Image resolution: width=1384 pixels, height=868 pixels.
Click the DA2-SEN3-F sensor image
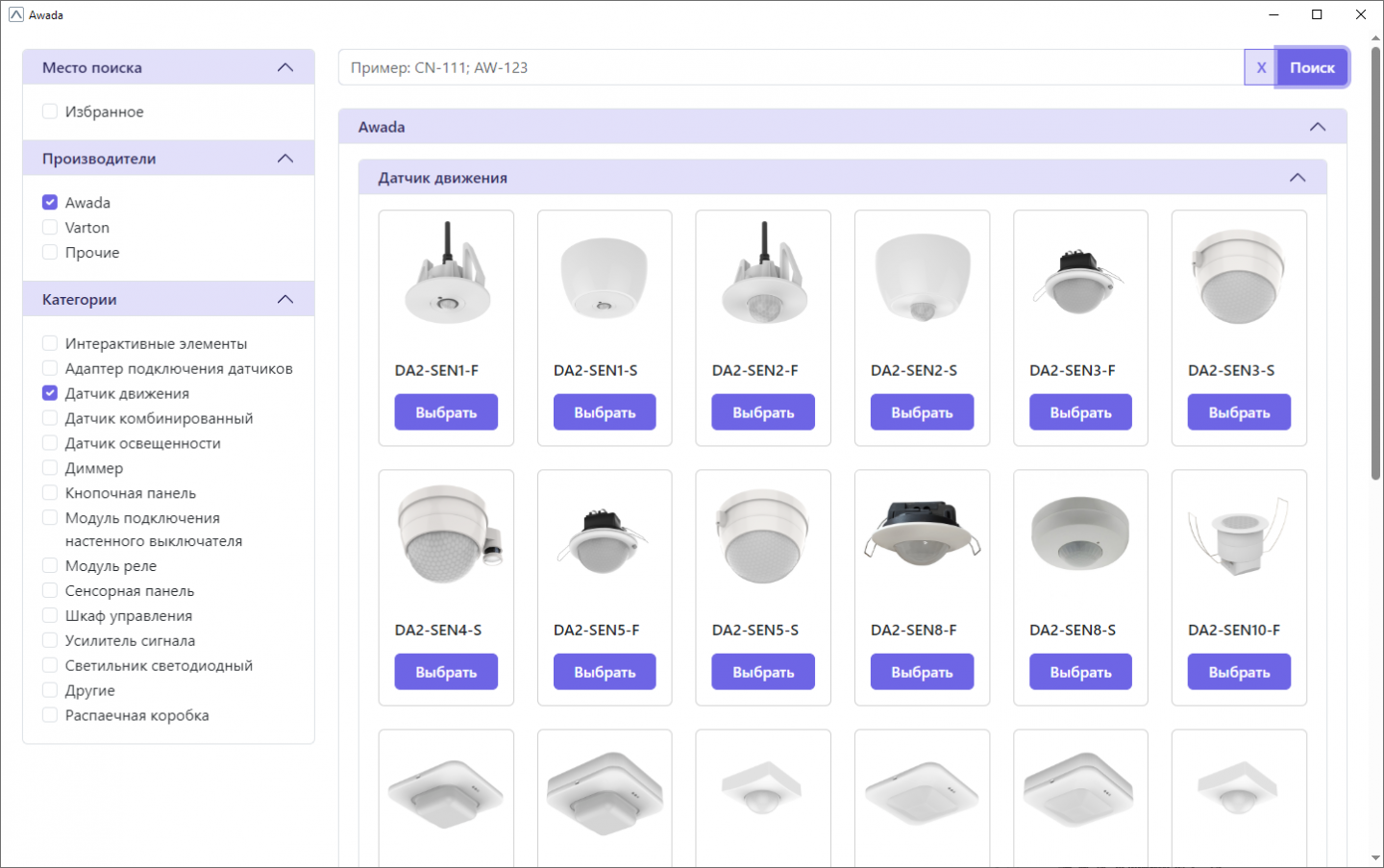1078,281
